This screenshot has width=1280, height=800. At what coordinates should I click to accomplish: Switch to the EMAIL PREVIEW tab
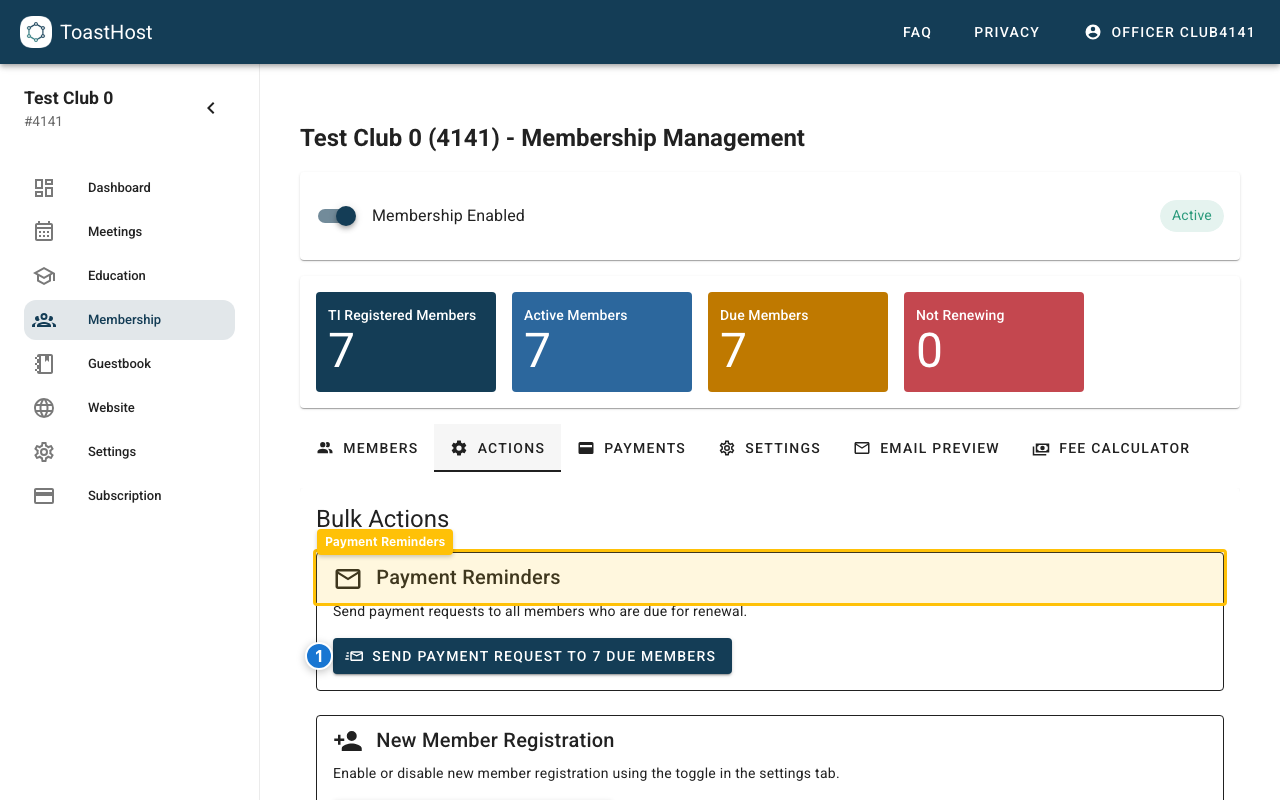pos(926,448)
